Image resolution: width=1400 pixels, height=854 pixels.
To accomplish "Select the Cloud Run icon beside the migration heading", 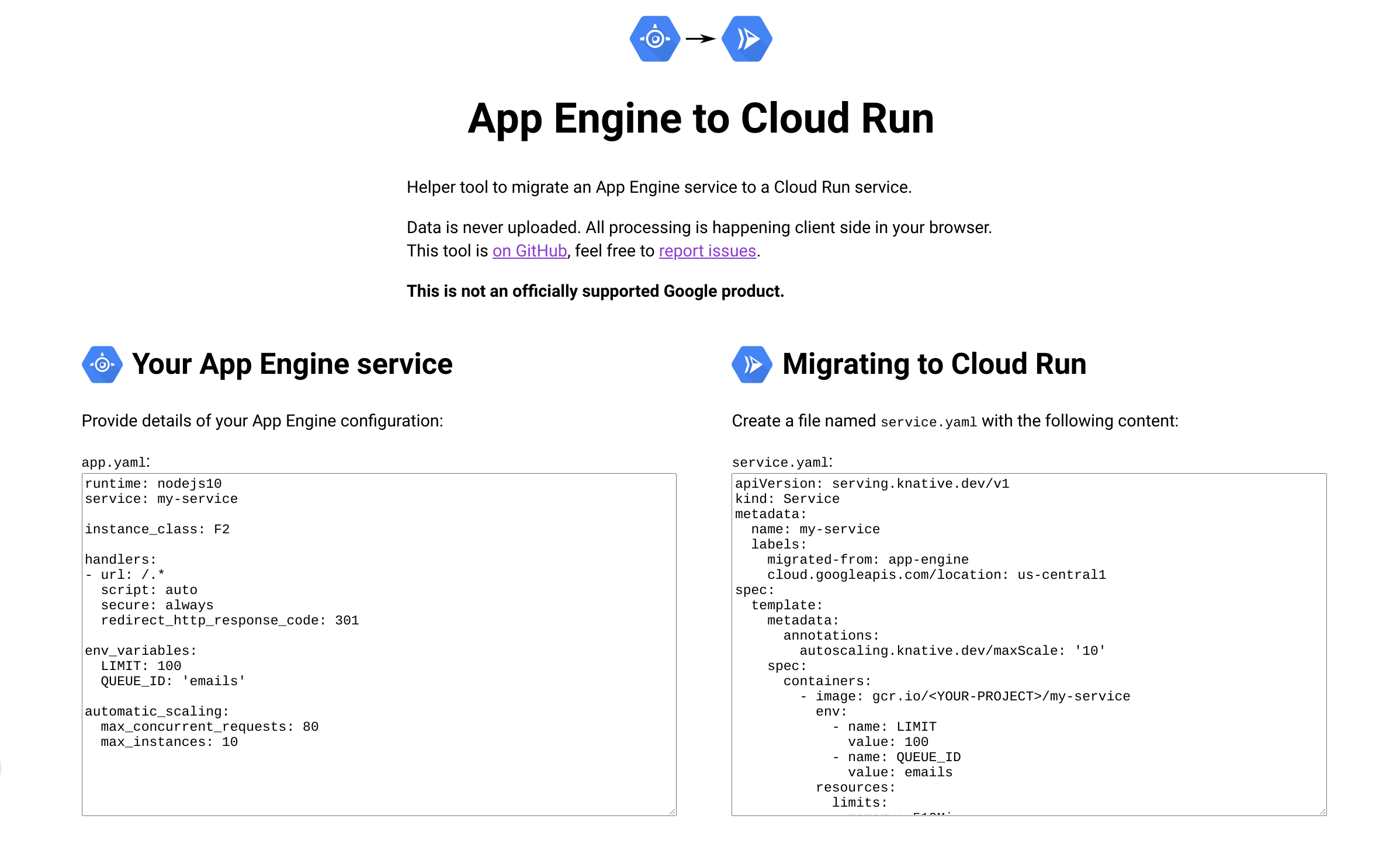I will (751, 364).
